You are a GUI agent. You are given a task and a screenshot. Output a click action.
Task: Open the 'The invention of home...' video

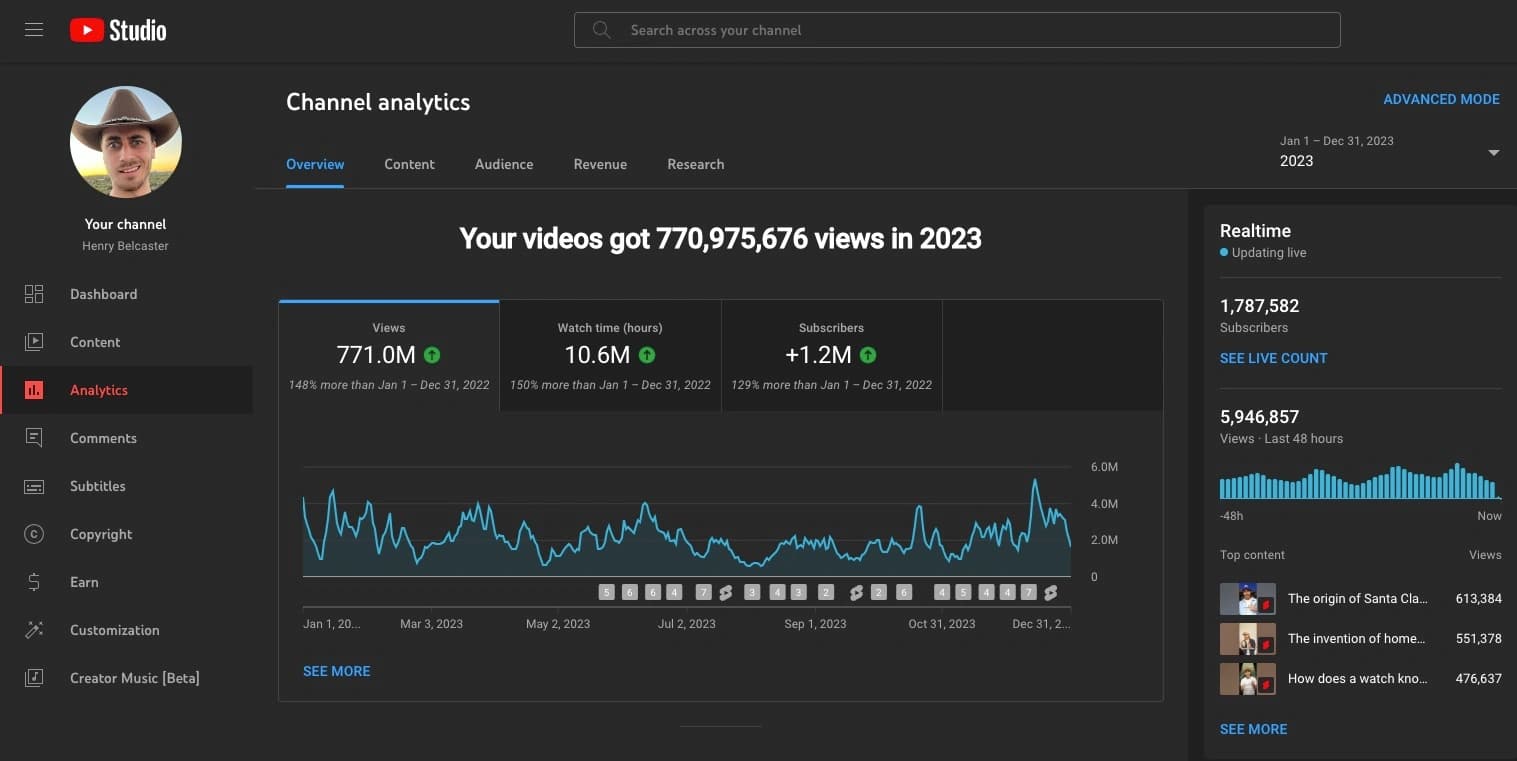pos(1357,638)
